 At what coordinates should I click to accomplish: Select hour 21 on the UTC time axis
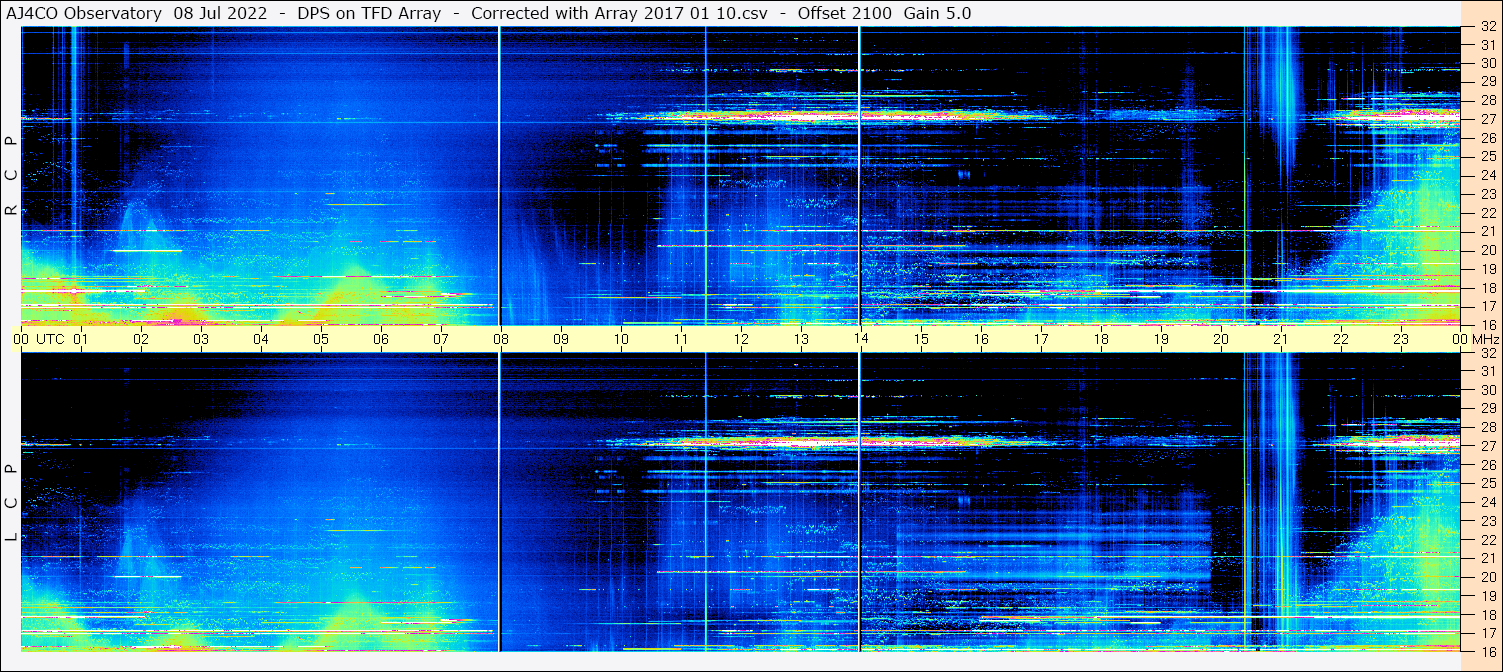(1281, 339)
